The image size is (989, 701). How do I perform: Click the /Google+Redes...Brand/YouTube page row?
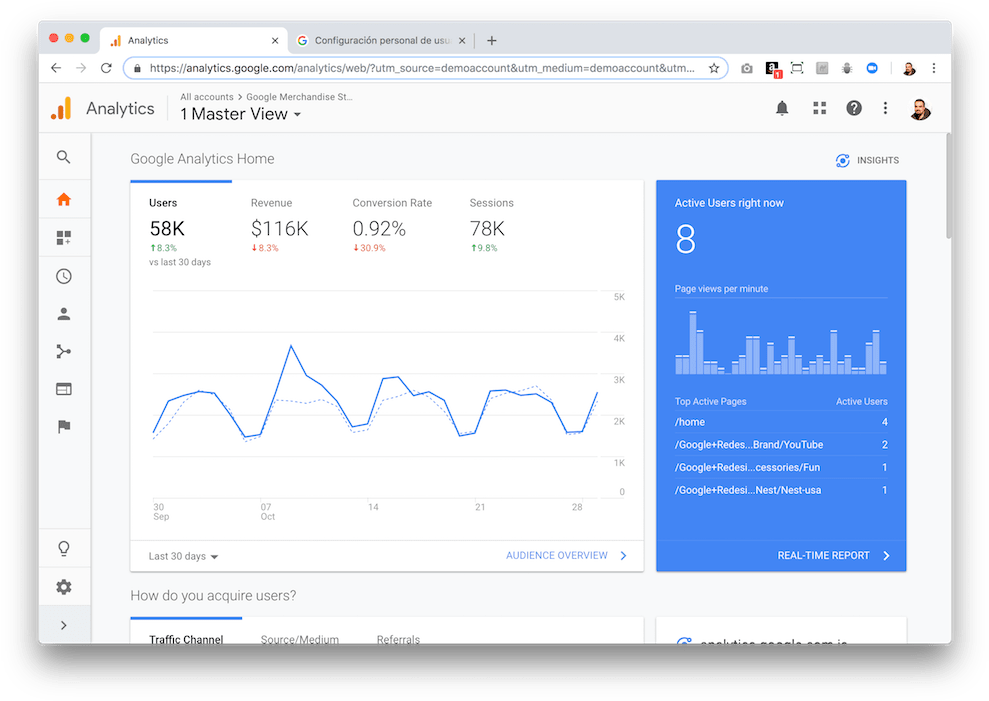click(781, 445)
